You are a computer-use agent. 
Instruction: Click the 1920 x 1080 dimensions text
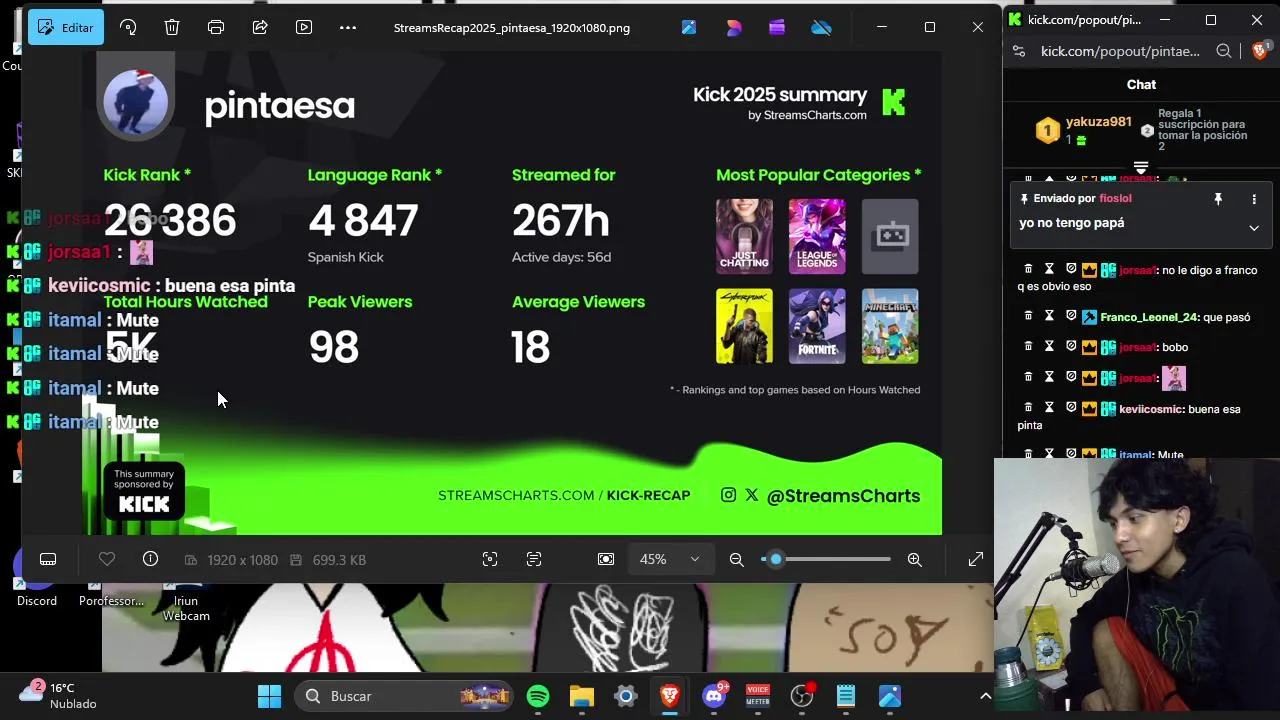[x=242, y=560]
